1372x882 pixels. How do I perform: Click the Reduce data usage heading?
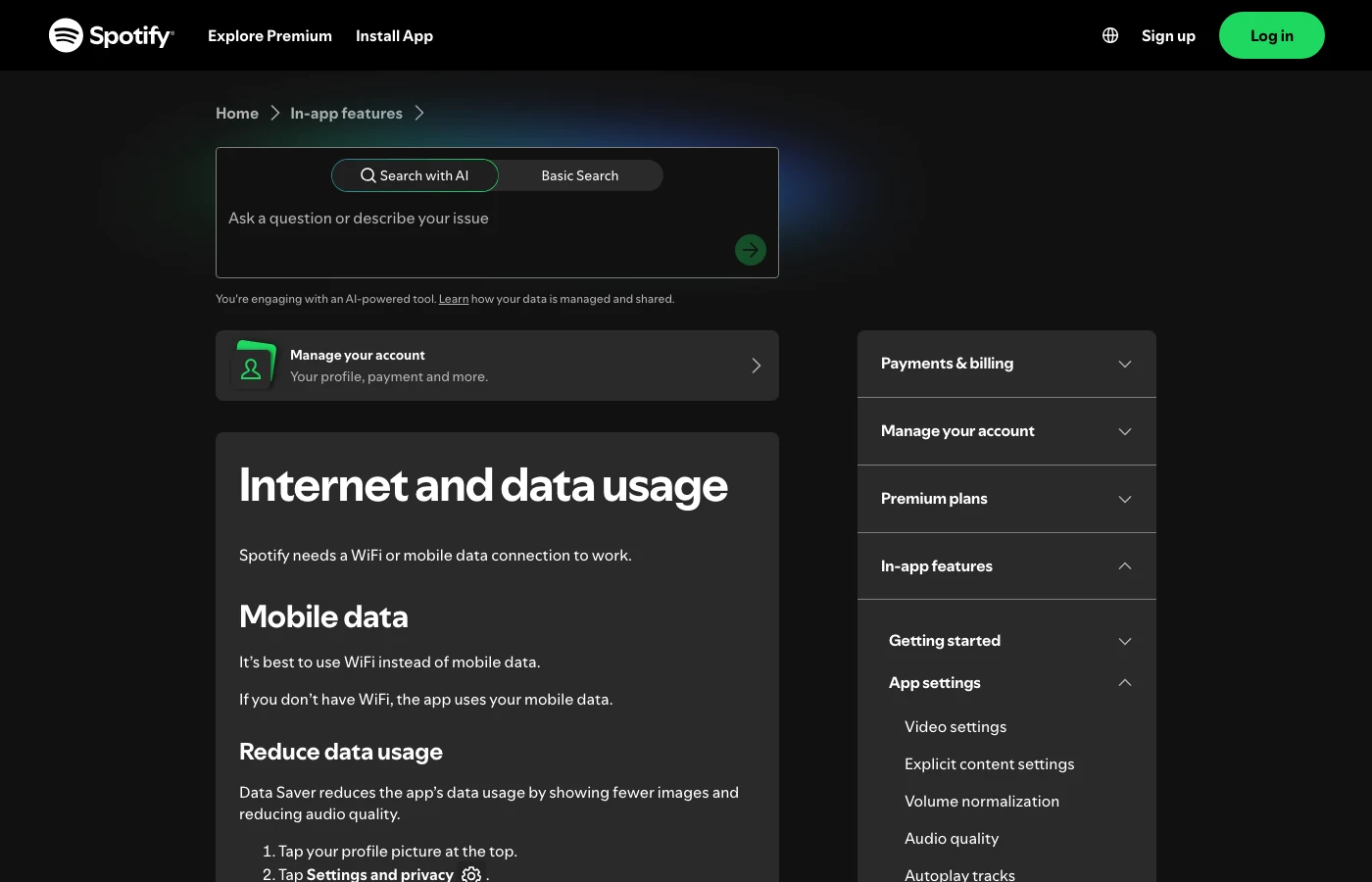[341, 752]
